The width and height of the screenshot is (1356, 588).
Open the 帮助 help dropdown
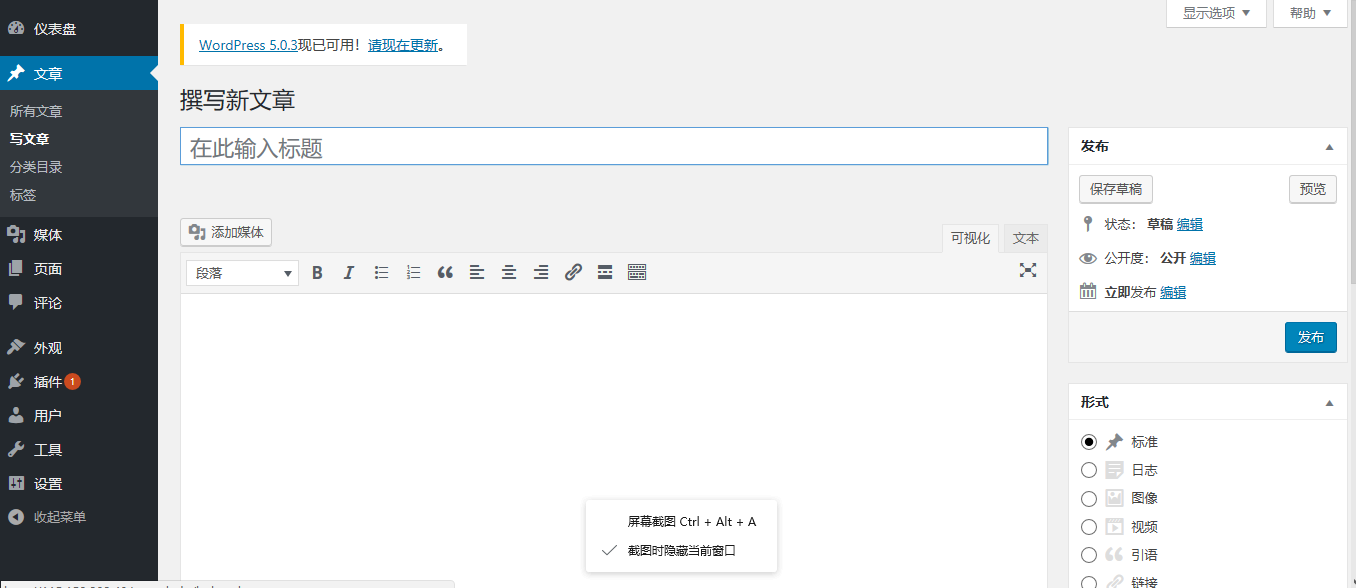[1310, 13]
